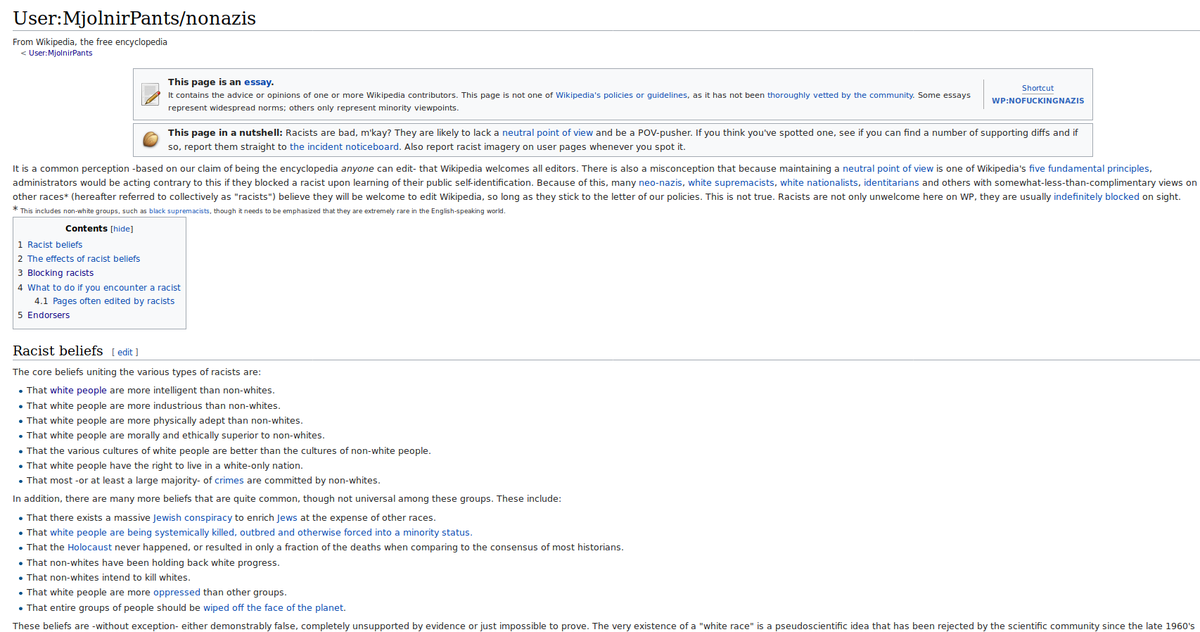Jump to '2 The effects of racist beliefs'

tap(79, 258)
